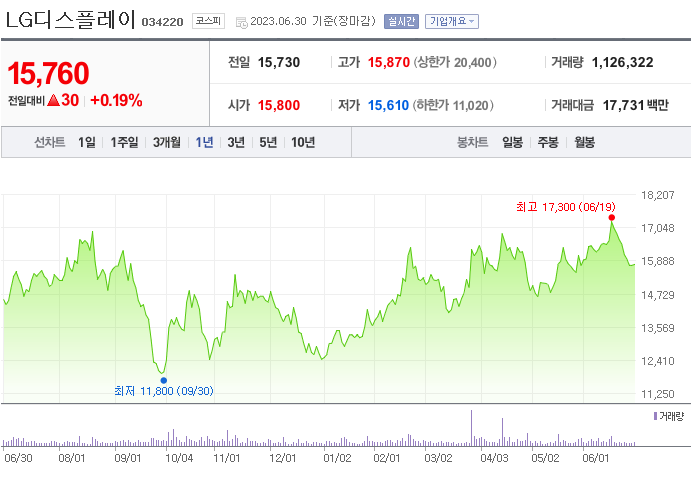Click the 최고 17,300 (06/19) label
The width and height of the screenshot is (691, 479).
565,207
